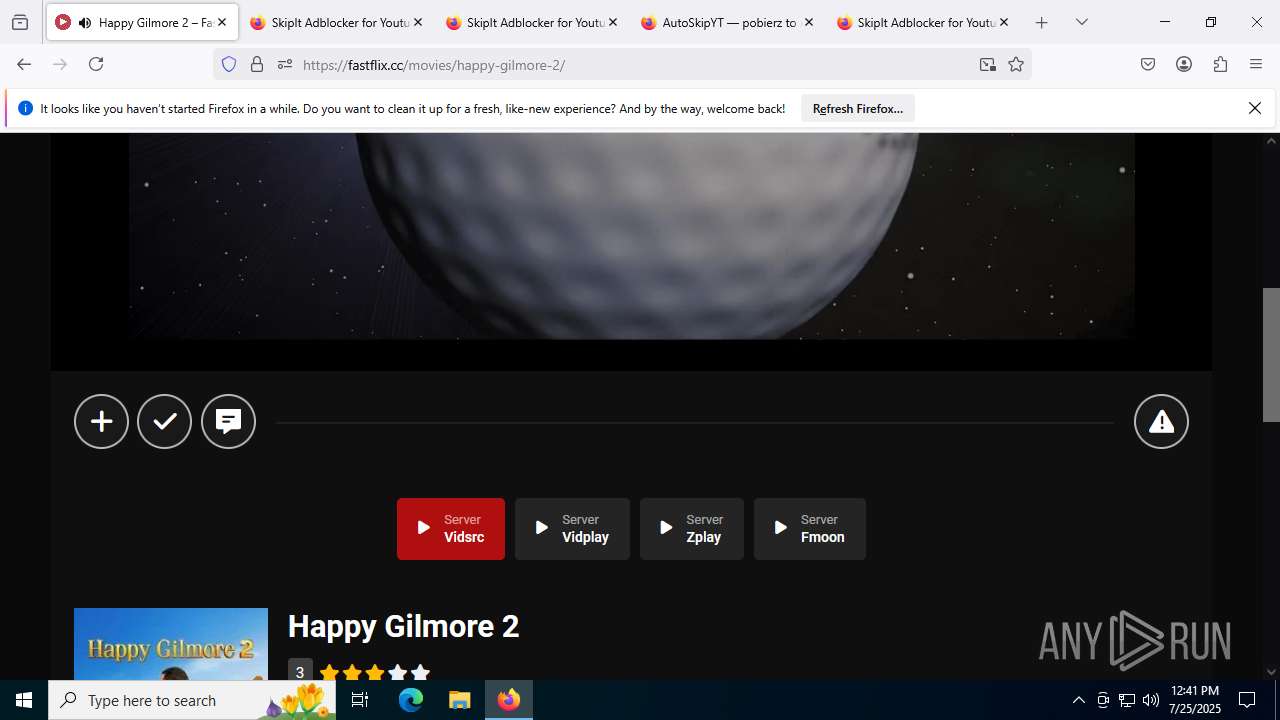The width and height of the screenshot is (1280, 720).
Task: Show hidden system tray icons
Action: (1079, 700)
